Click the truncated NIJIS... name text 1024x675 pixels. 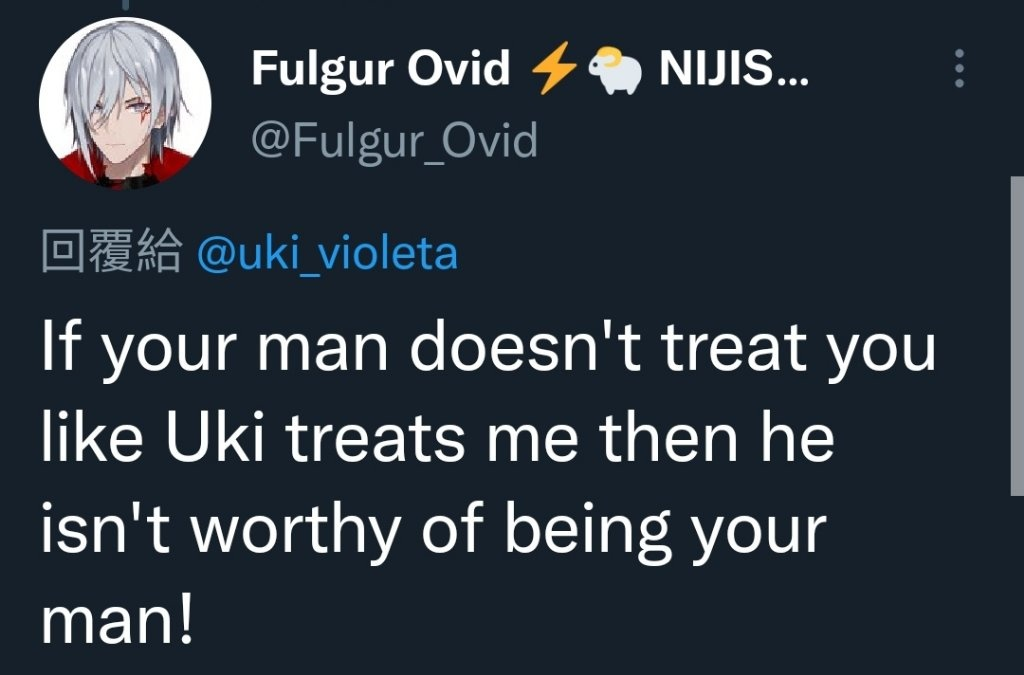coord(734,68)
